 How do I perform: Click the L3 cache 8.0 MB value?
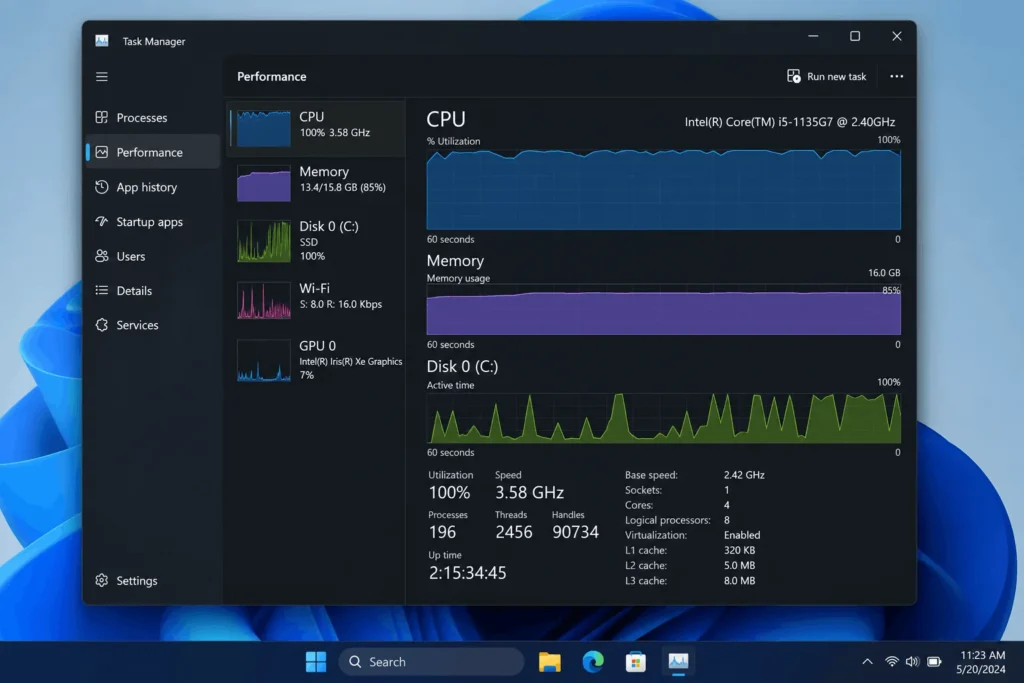[x=739, y=580]
